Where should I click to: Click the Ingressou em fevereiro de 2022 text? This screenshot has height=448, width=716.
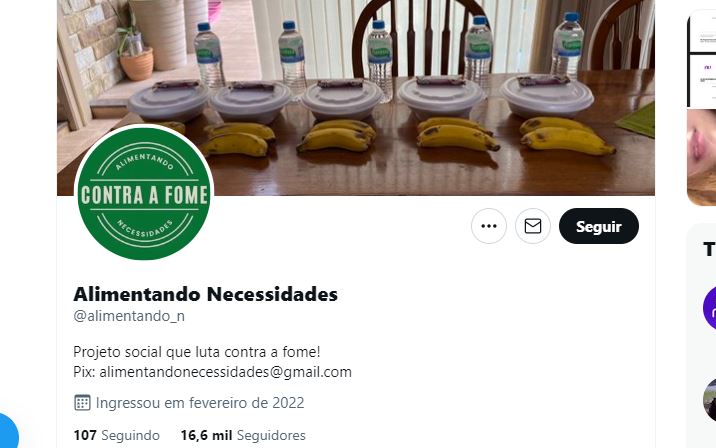click(200, 403)
